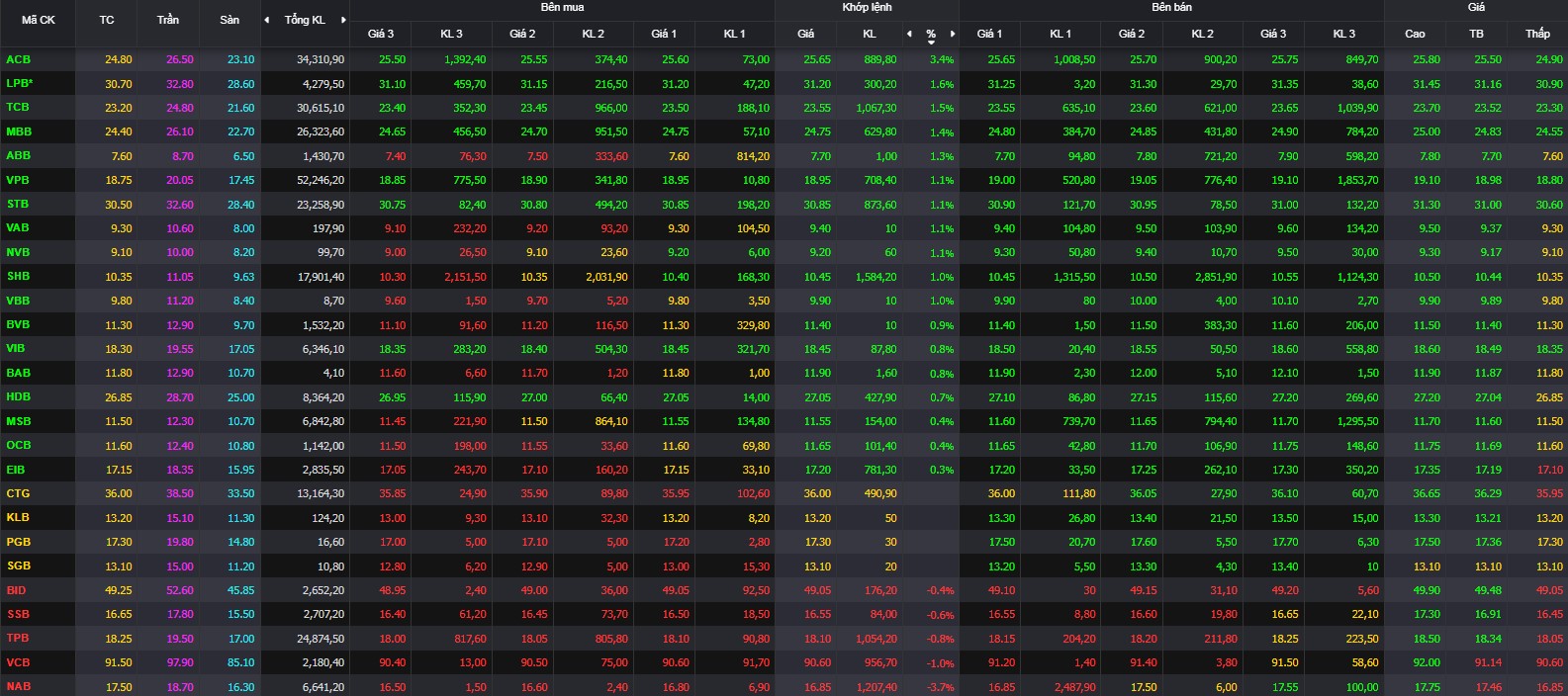Click the -3.7% change value for NAB
Image resolution: width=1568 pixels, height=696 pixels.
[x=940, y=687]
